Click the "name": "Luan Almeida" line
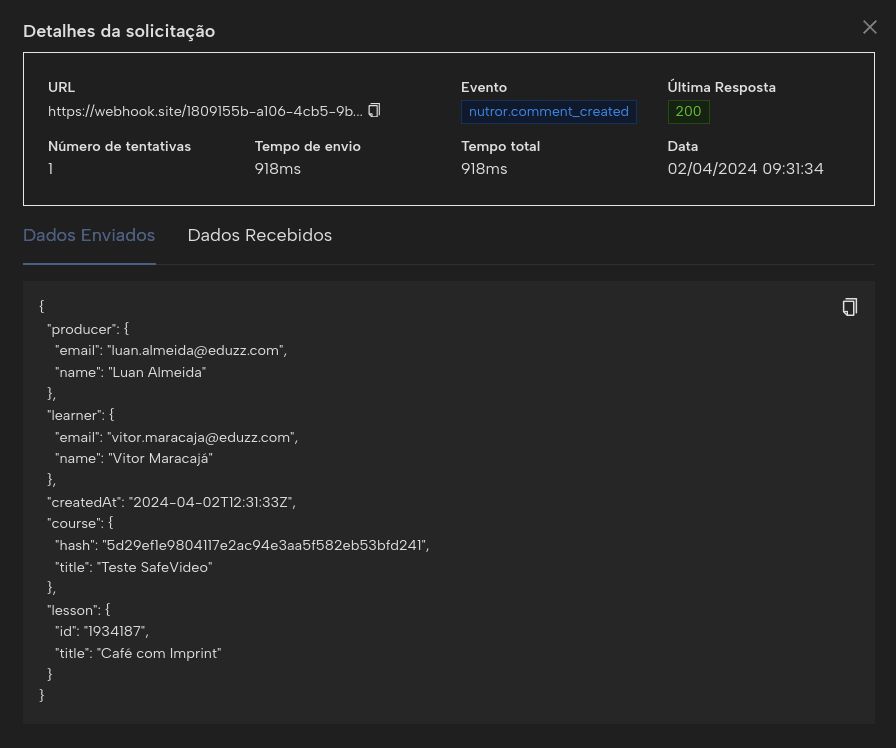Image resolution: width=896 pixels, height=748 pixels. [130, 372]
